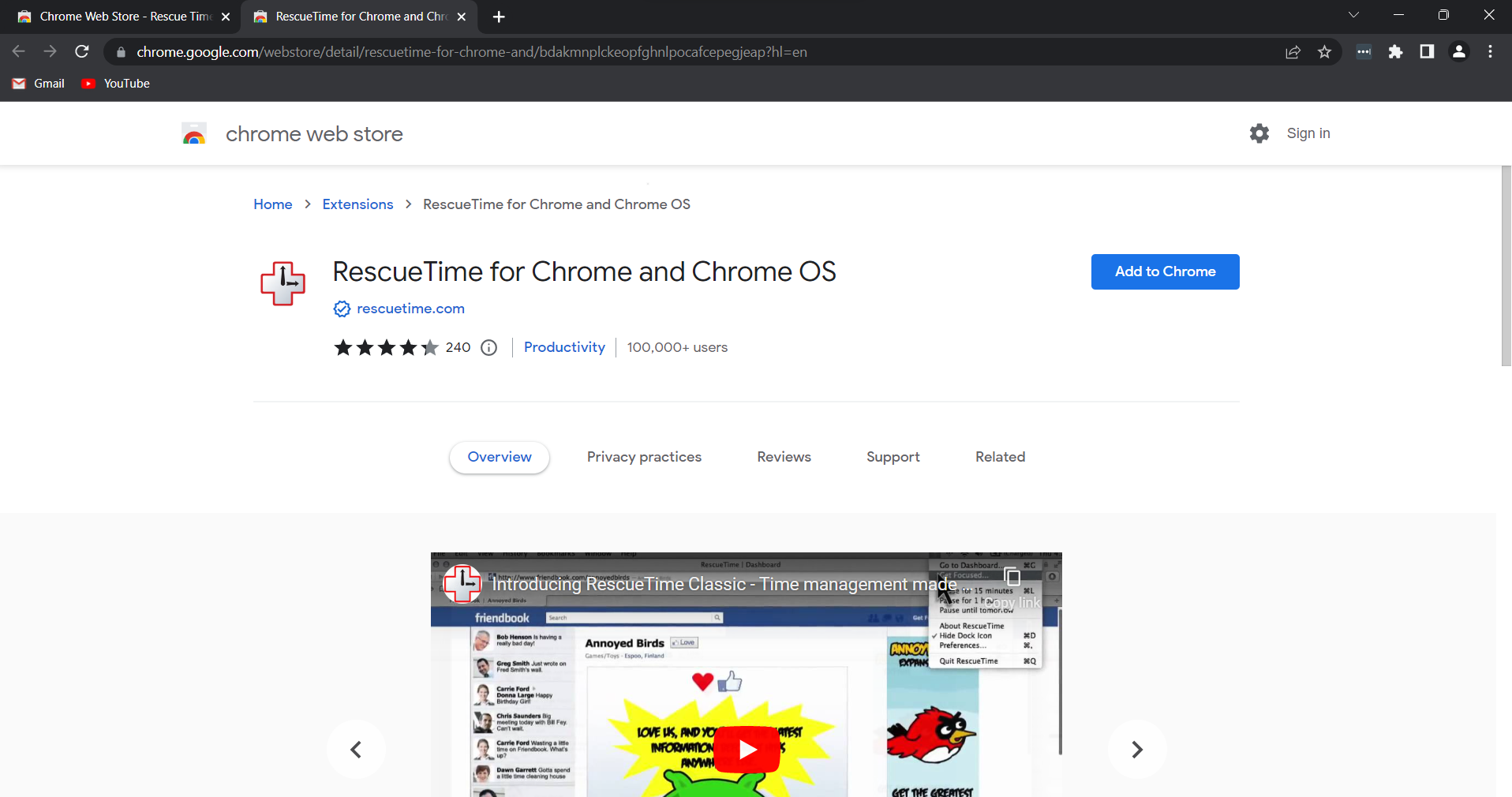Viewport: 1512px width, 797px height.
Task: Switch to the Reviews tab
Action: (784, 457)
